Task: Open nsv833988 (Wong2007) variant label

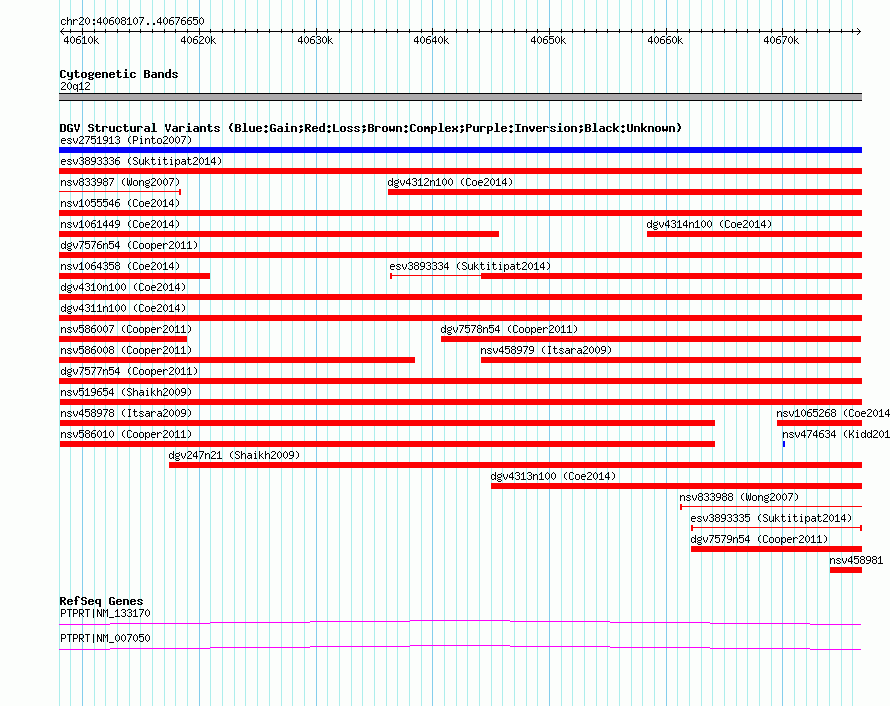Action: click(739, 497)
